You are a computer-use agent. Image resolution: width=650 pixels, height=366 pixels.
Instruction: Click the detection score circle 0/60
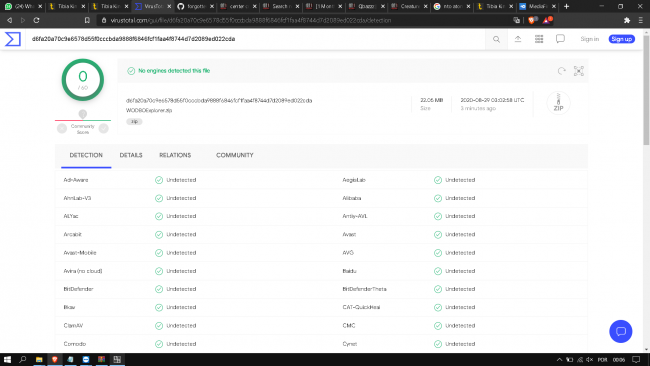(x=83, y=80)
